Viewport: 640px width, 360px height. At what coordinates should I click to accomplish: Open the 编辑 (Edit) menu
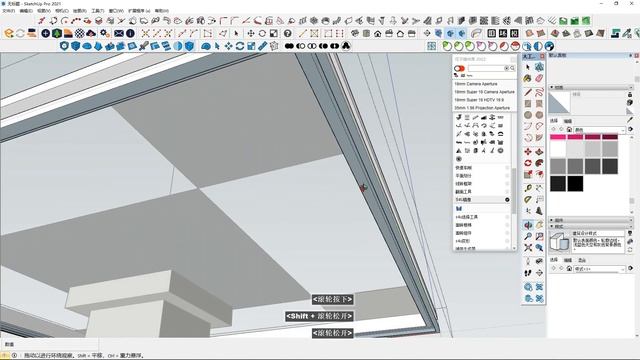pos(26,11)
